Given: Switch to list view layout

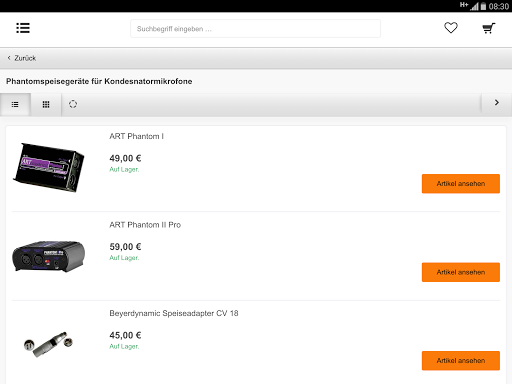Looking at the screenshot, I should tap(15, 105).
